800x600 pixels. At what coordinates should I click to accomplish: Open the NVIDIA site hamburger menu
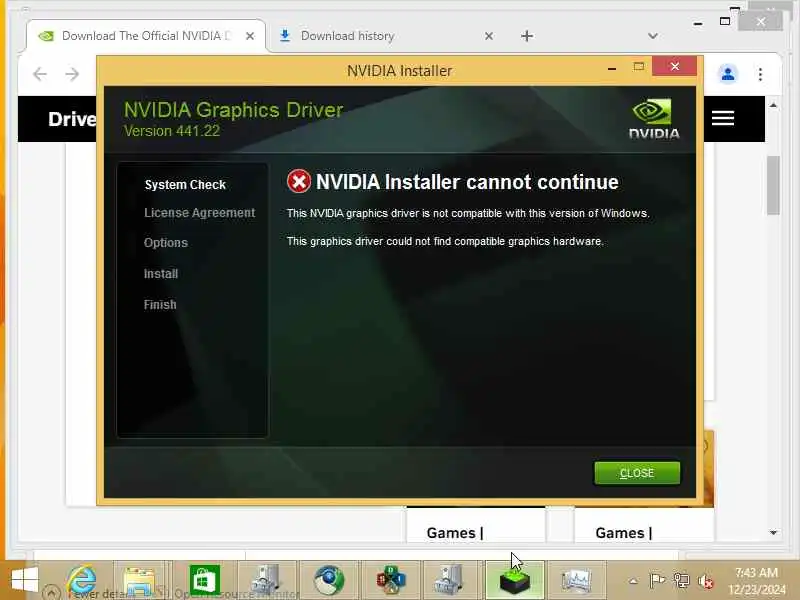tap(723, 118)
